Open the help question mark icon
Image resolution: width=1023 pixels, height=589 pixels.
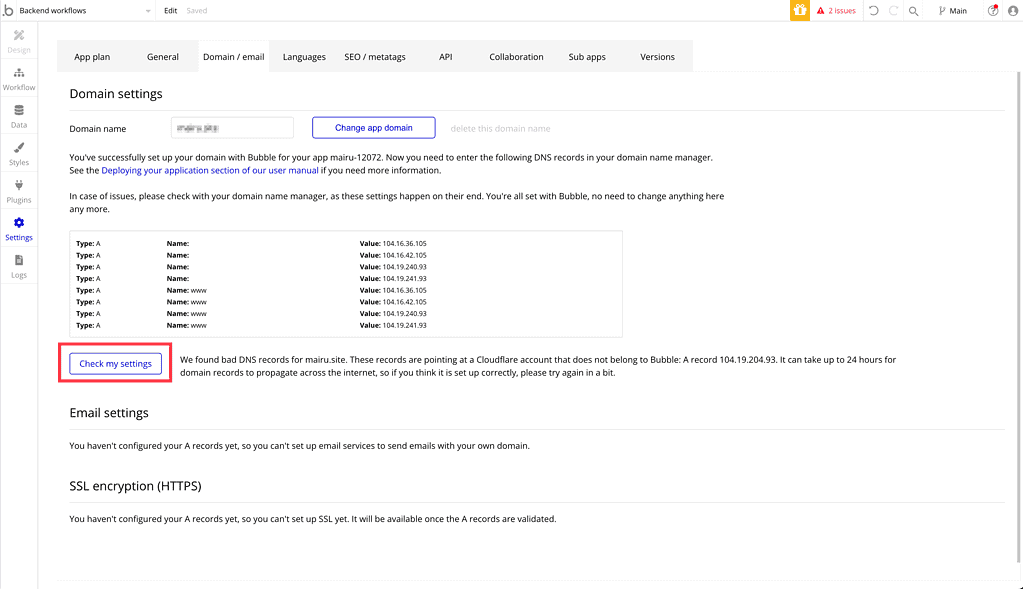point(992,11)
